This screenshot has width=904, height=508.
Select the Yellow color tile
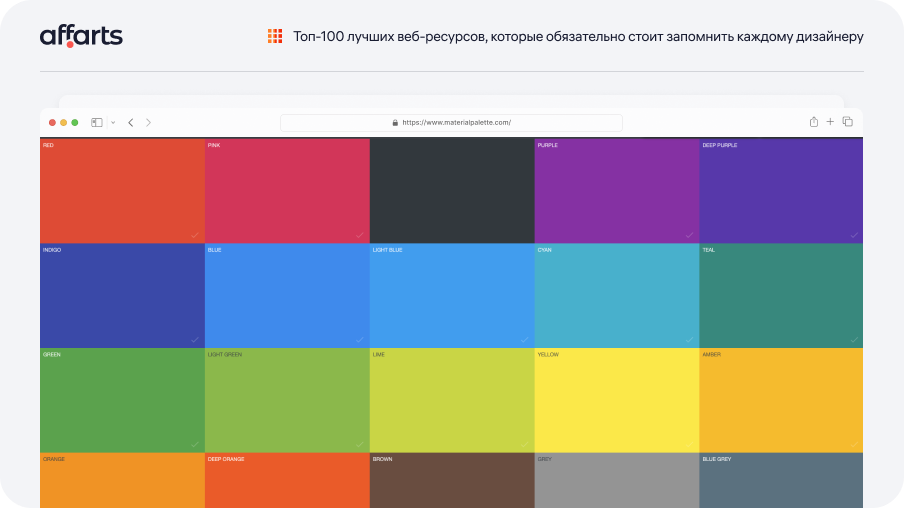(x=617, y=400)
